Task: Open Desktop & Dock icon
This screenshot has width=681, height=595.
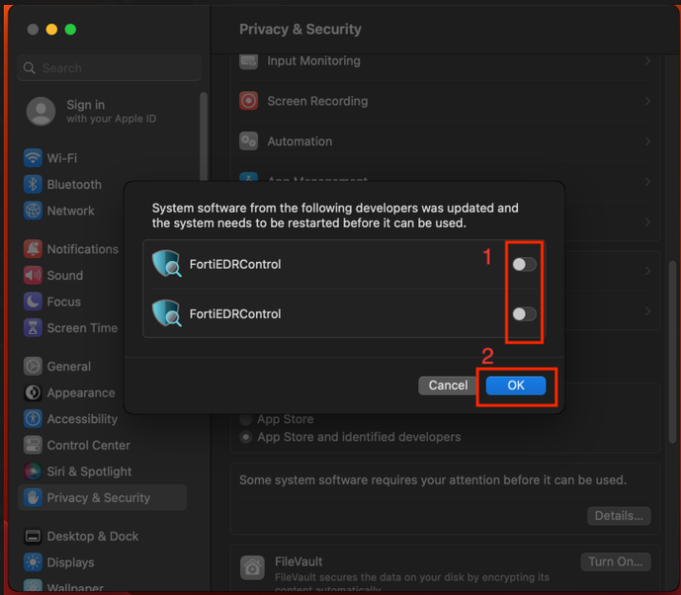Action: [x=33, y=536]
